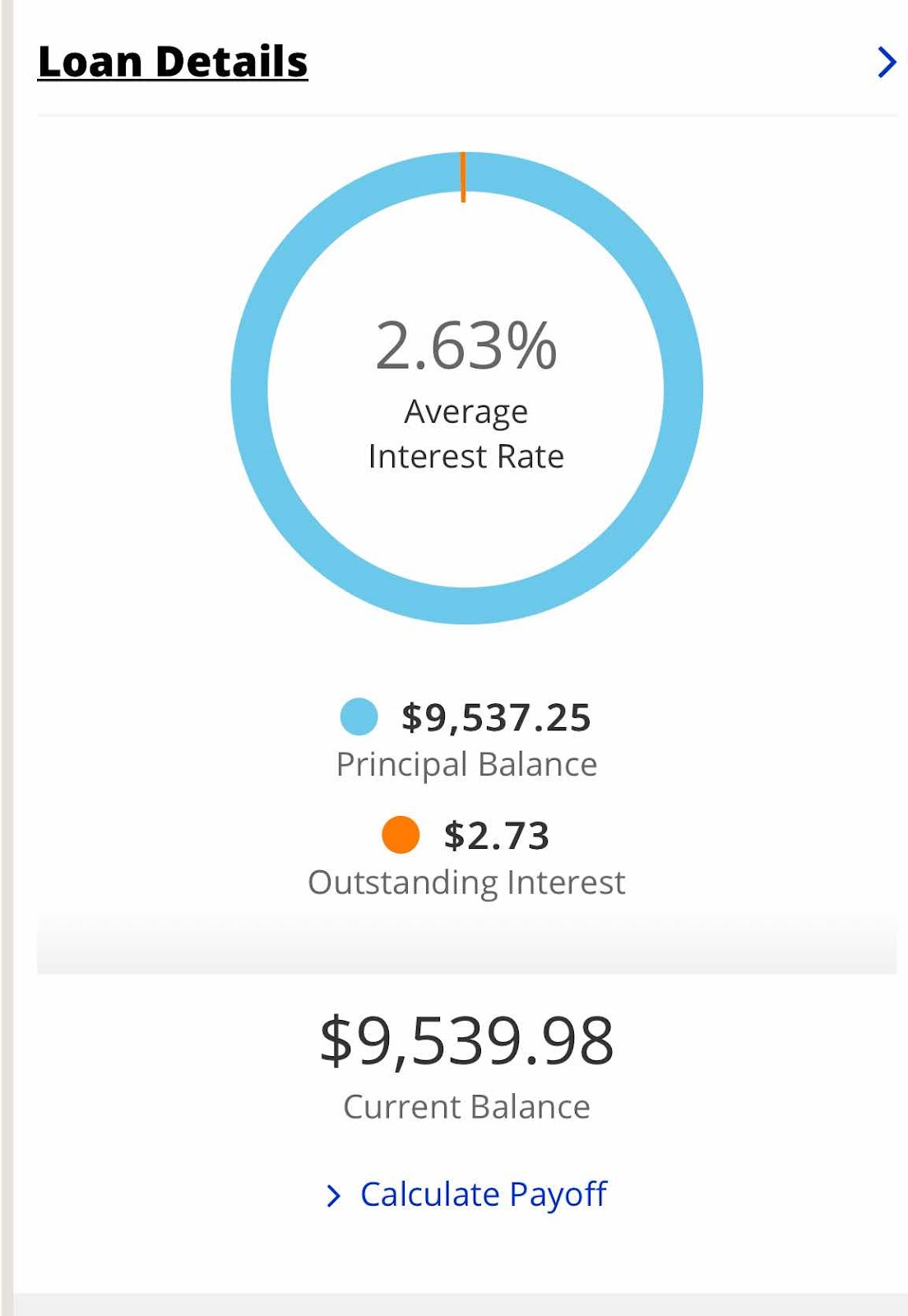Screen dimensions: 908x1316
Task: Click the orange sliver on the donut chart
Action: coord(463,176)
